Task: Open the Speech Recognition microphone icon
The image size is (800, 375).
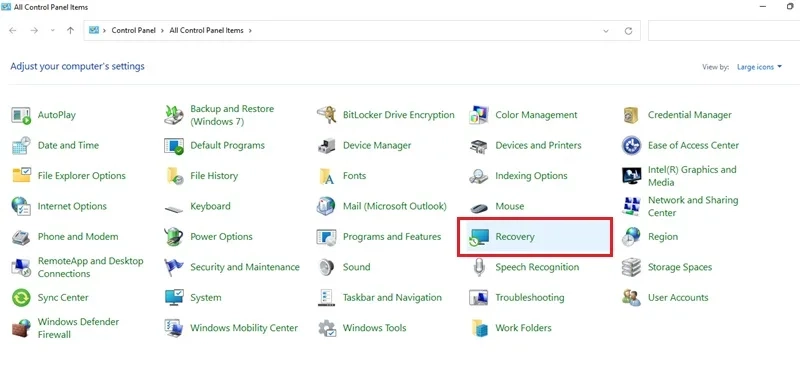Action: [479, 267]
